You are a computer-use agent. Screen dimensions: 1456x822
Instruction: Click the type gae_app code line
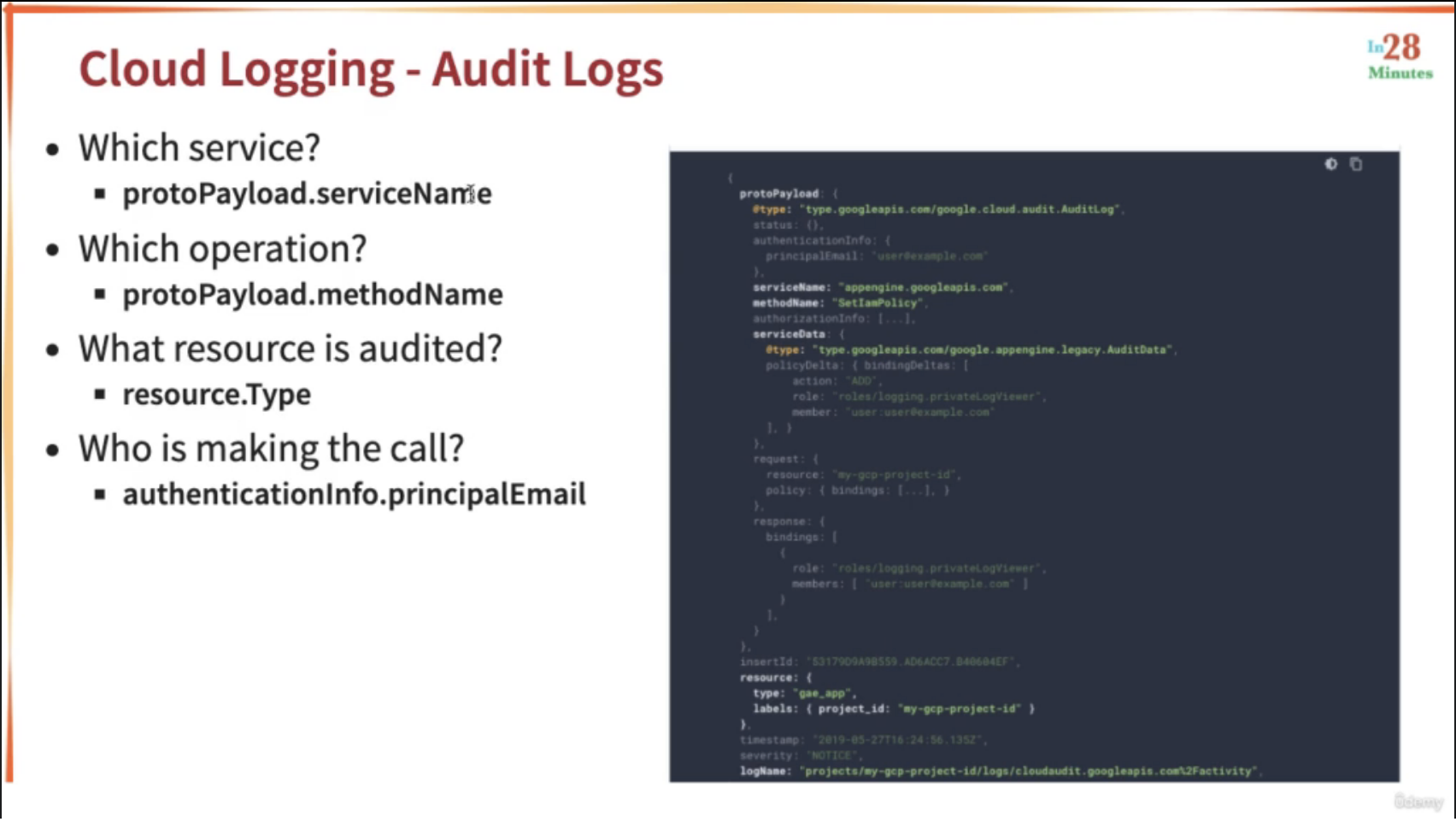[804, 694]
